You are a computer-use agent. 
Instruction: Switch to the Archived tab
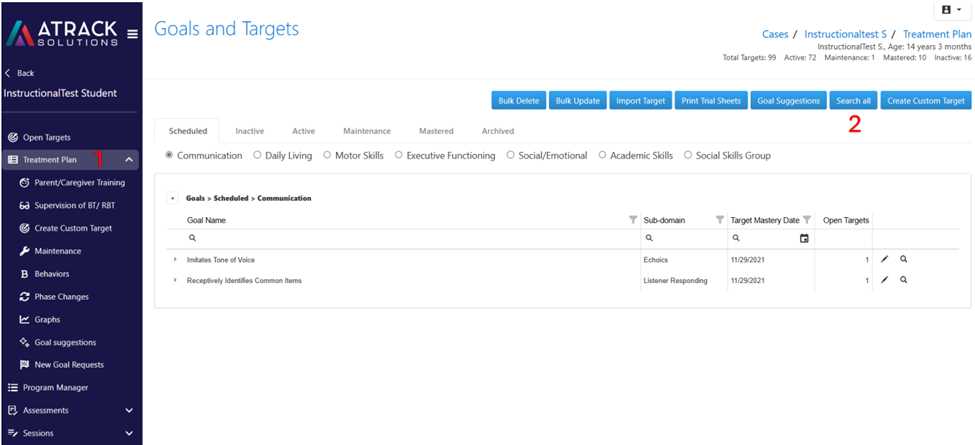498,131
